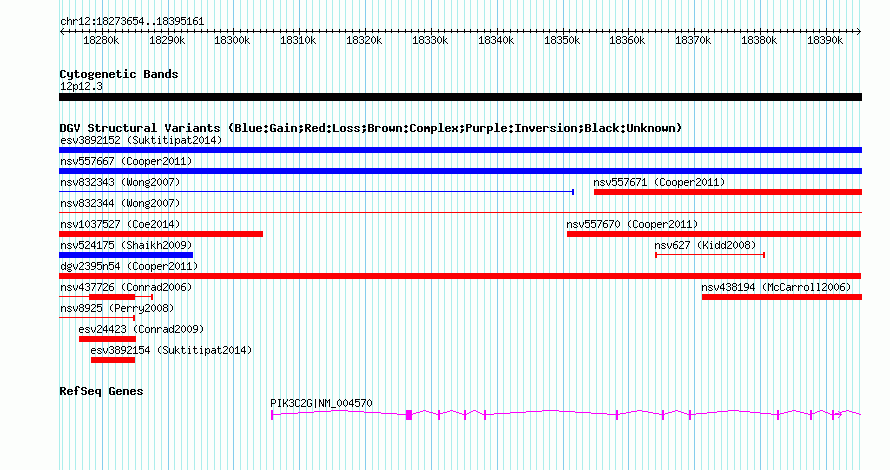The image size is (890, 470).
Task: Open the DGV Structural Variants track title
Action: [x=371, y=128]
